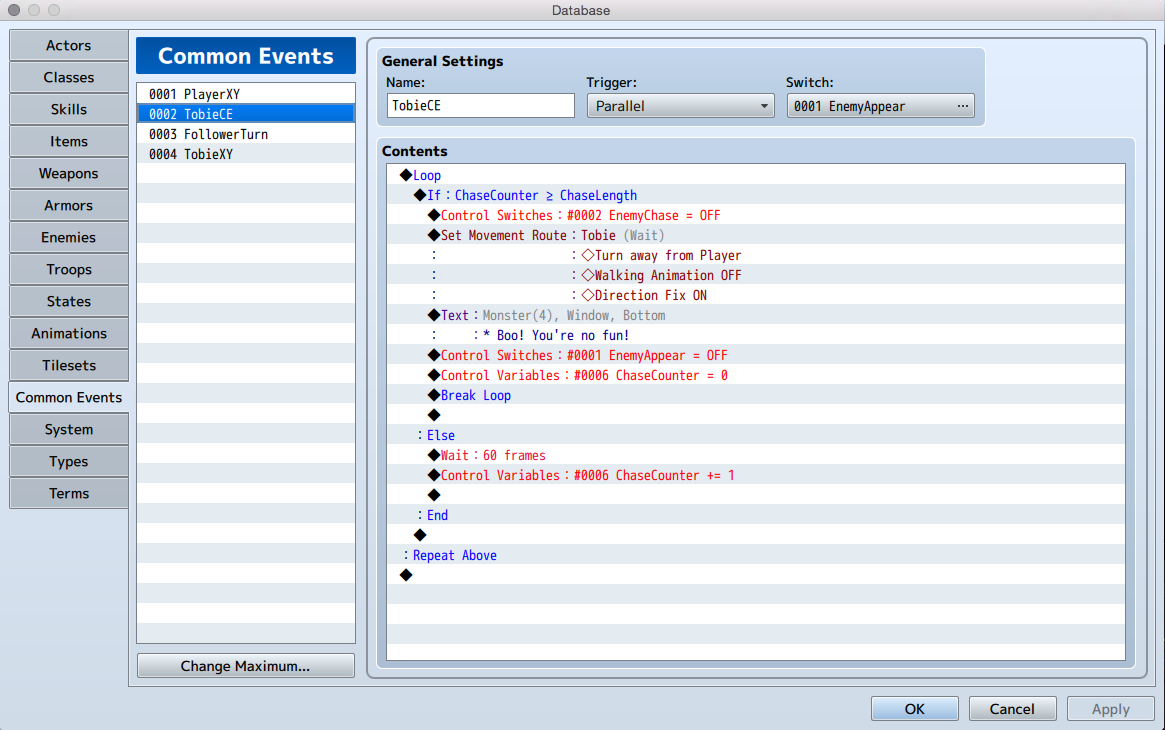The width and height of the screenshot is (1165, 730).
Task: Select common event 0002 TobieCE
Action: tap(246, 114)
